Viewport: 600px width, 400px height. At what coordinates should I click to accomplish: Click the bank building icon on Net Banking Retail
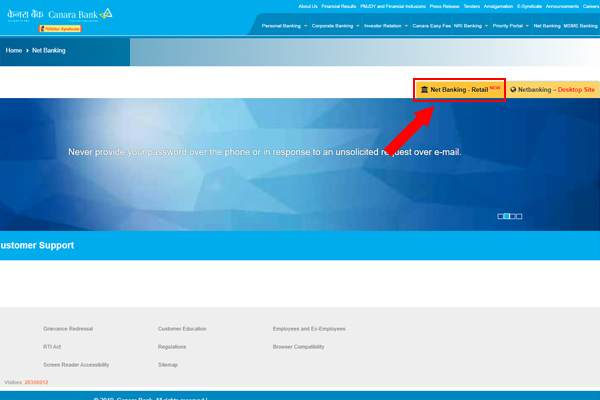424,90
